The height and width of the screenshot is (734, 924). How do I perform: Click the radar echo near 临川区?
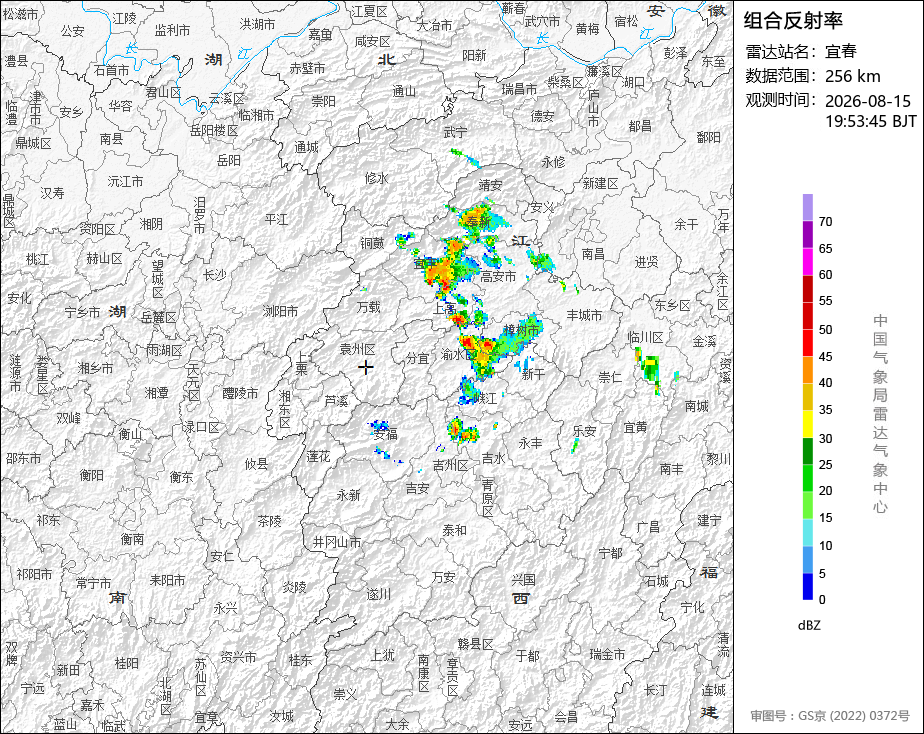click(649, 369)
